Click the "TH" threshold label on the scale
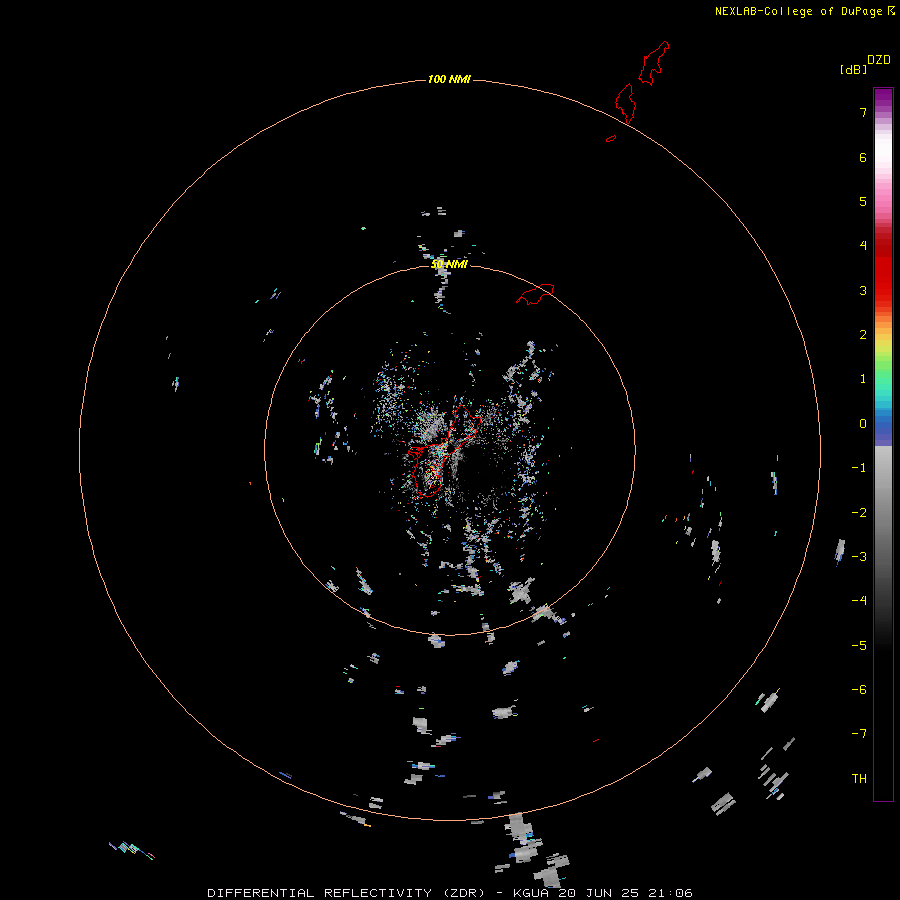The height and width of the screenshot is (900, 900). tap(859, 779)
